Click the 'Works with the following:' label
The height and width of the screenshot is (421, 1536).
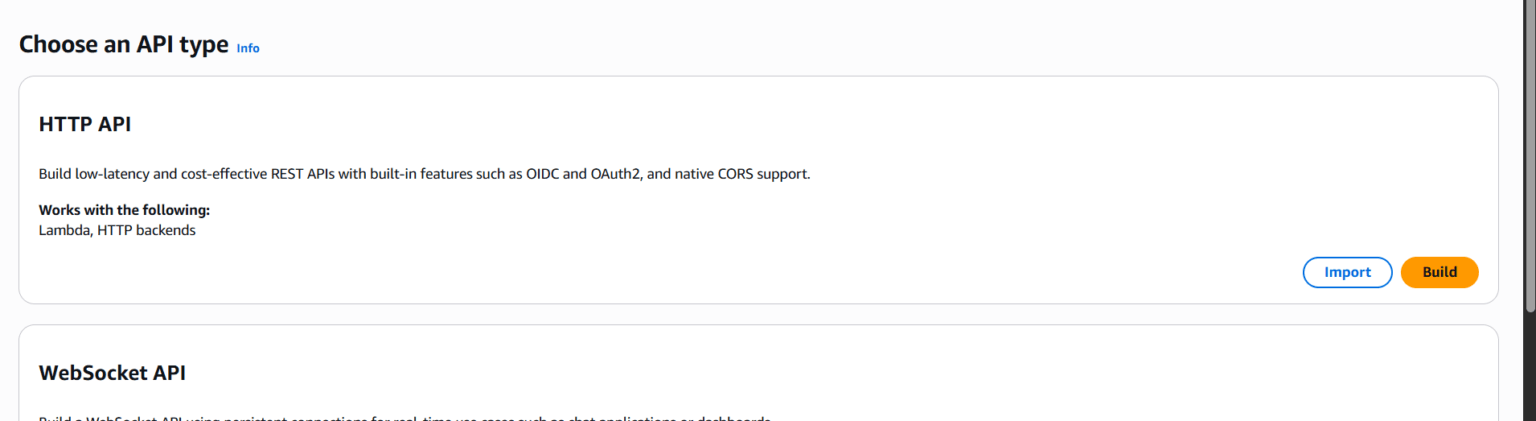tap(124, 210)
